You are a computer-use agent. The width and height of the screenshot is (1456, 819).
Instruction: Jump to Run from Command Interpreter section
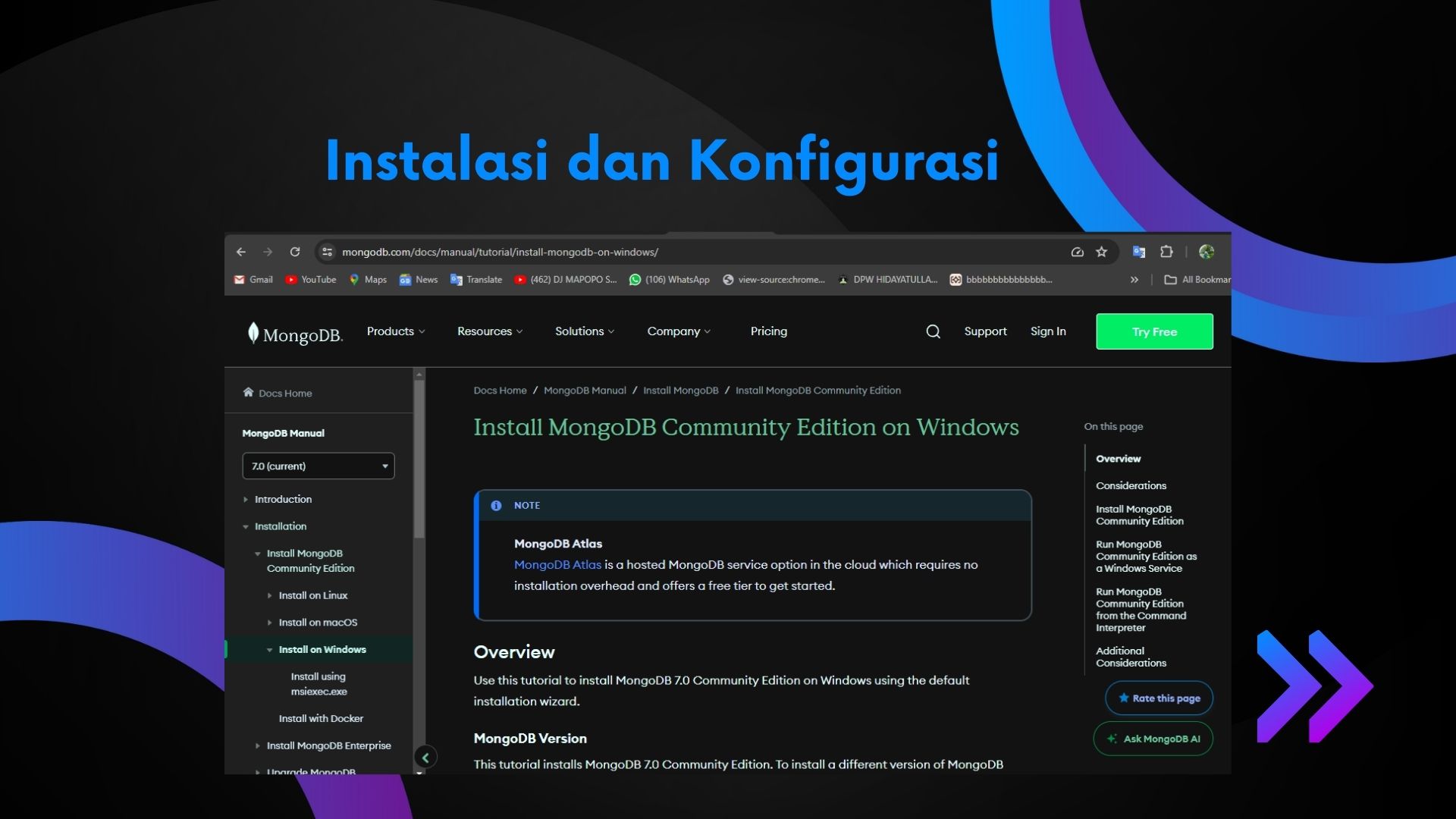1141,610
